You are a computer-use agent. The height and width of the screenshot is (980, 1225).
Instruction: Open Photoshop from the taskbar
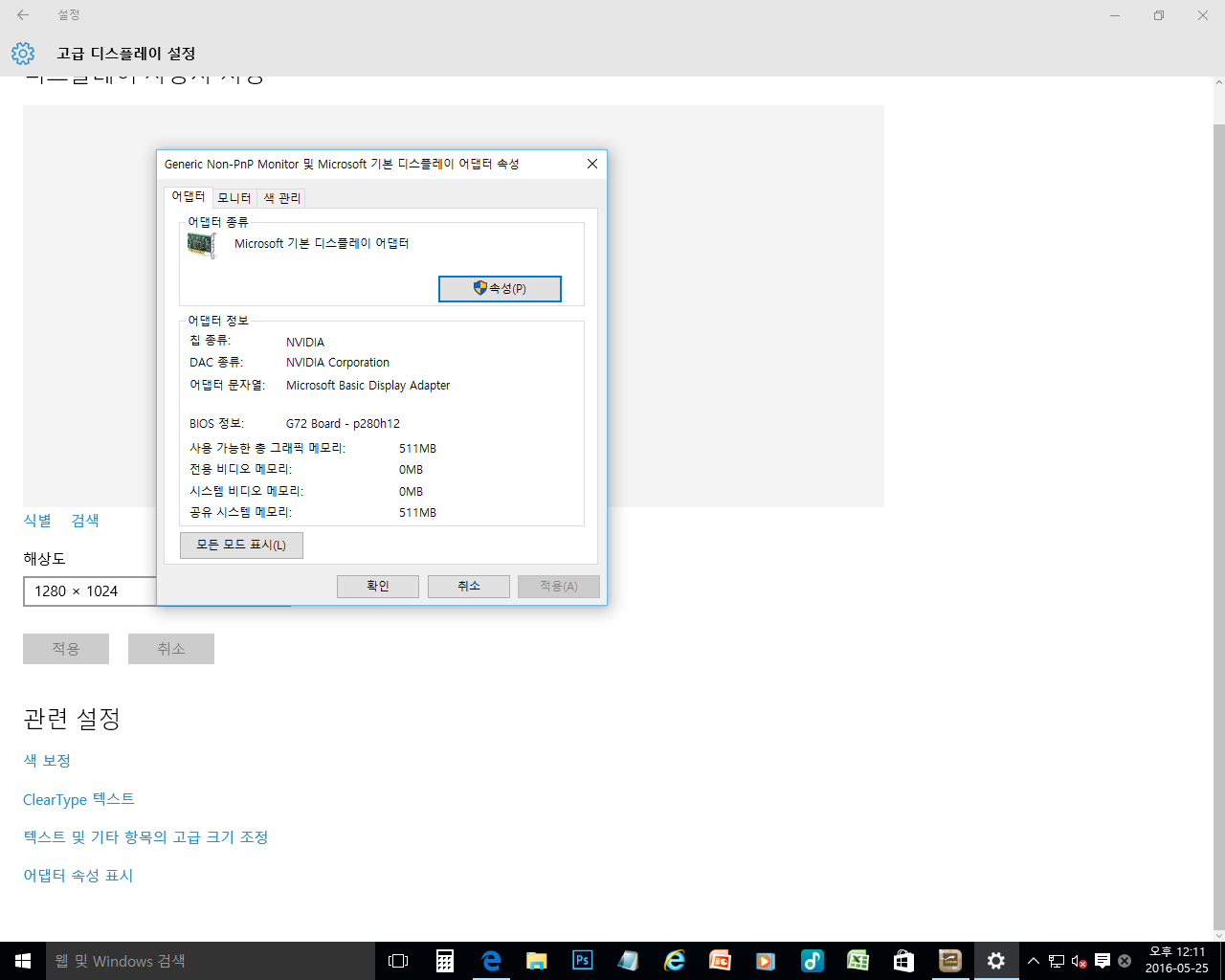click(x=582, y=961)
